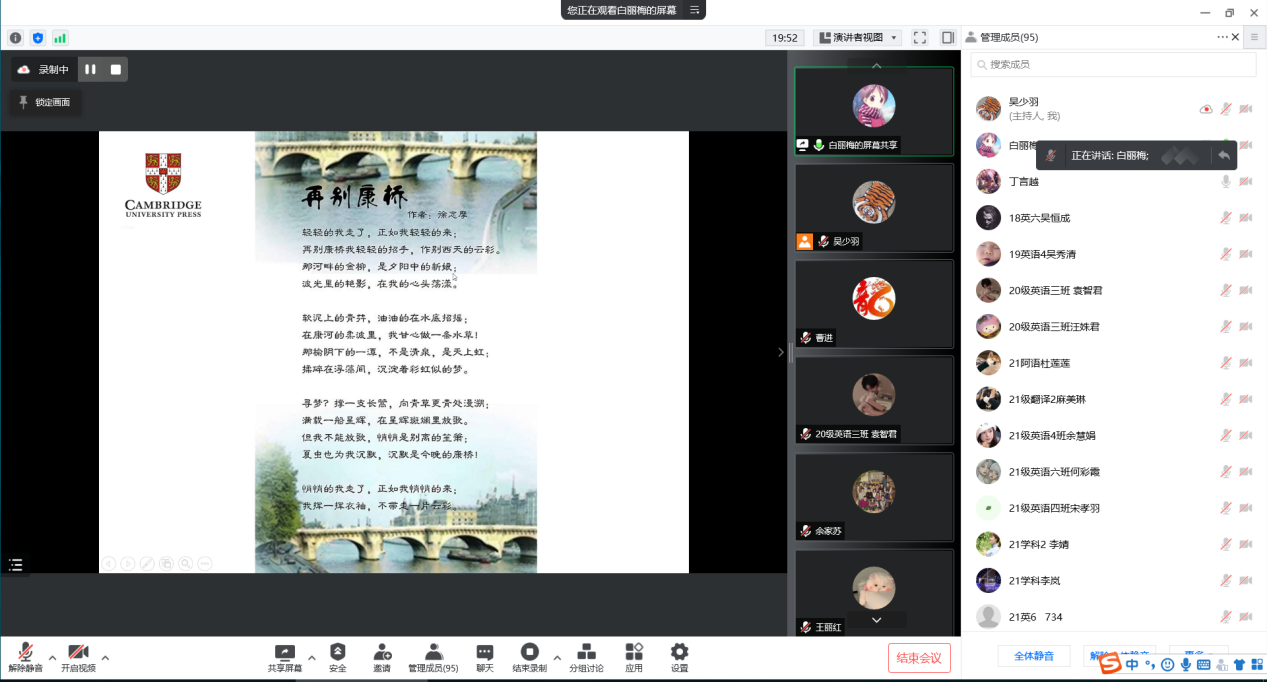
Task: Open the 应用 apps icon
Action: coord(633,656)
